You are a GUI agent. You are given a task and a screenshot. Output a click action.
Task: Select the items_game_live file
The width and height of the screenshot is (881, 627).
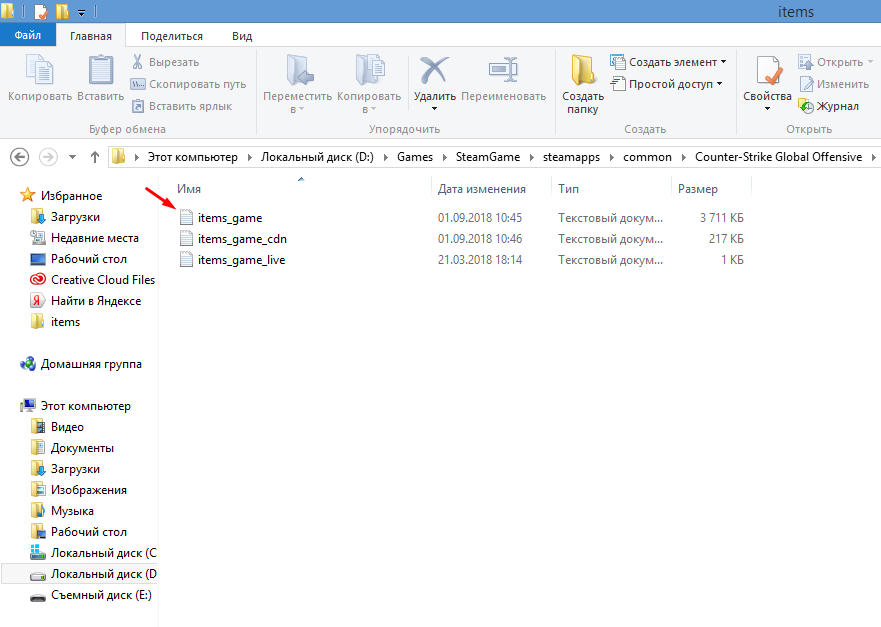pos(242,260)
